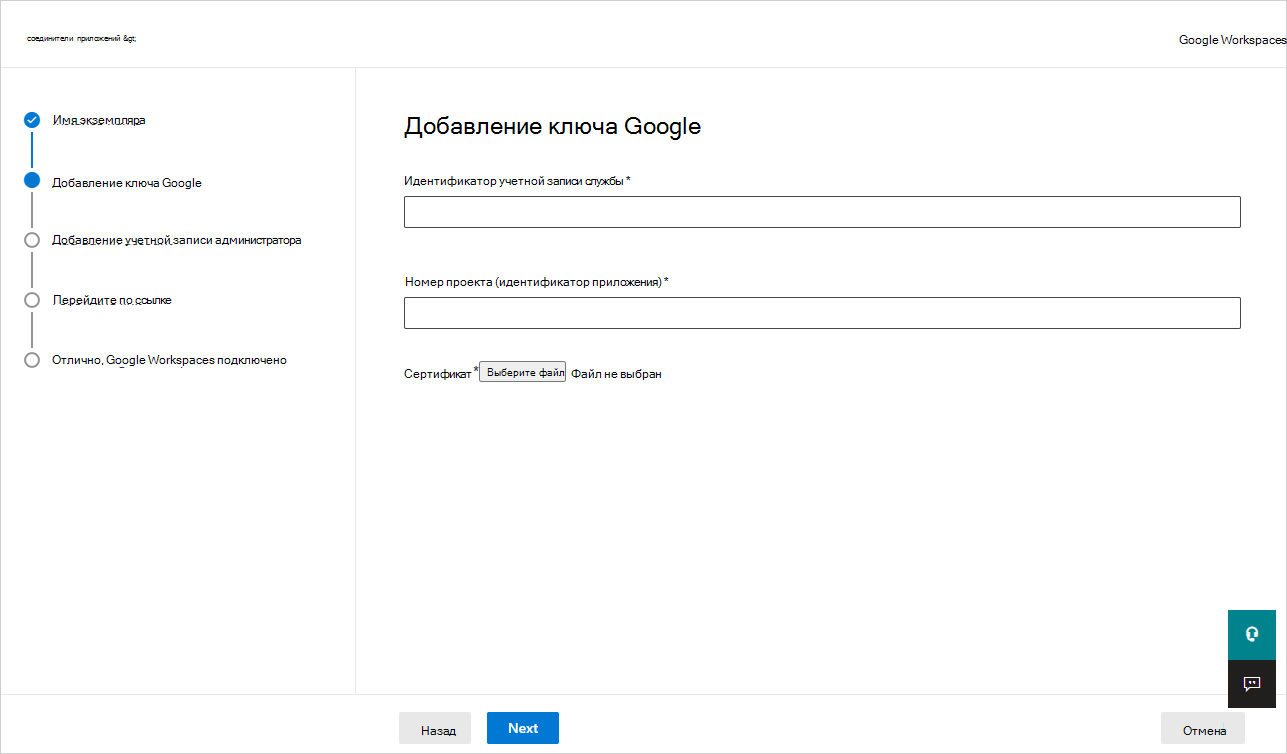This screenshot has width=1287, height=754.
Task: Click the Google Workspaces header text
Action: pyautogui.click(x=1232, y=40)
